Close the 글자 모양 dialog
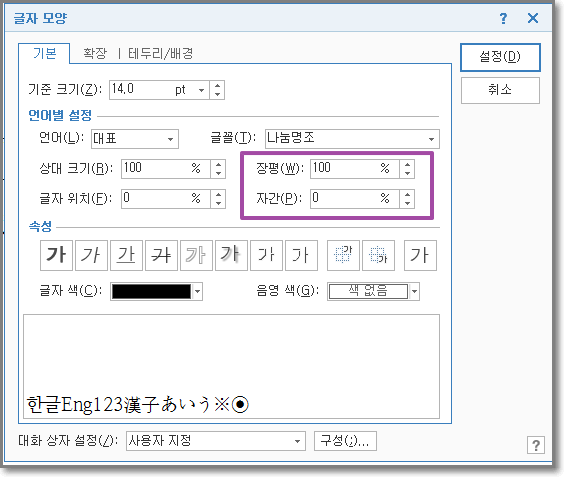The image size is (564, 477). (533, 18)
